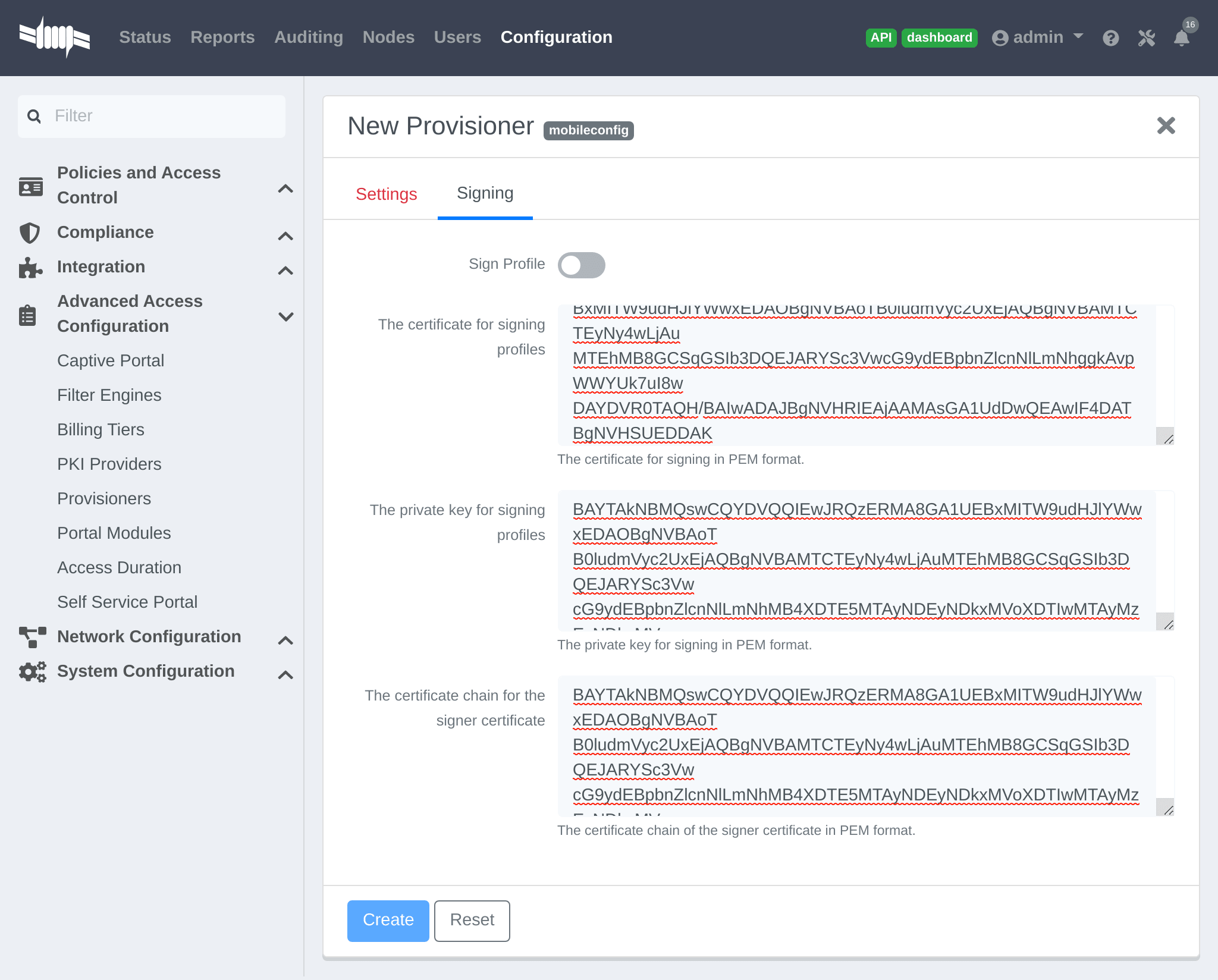Screen dimensions: 1218x980
Task: Expand the Policies and Access Control chevron
Action: [x=285, y=189]
